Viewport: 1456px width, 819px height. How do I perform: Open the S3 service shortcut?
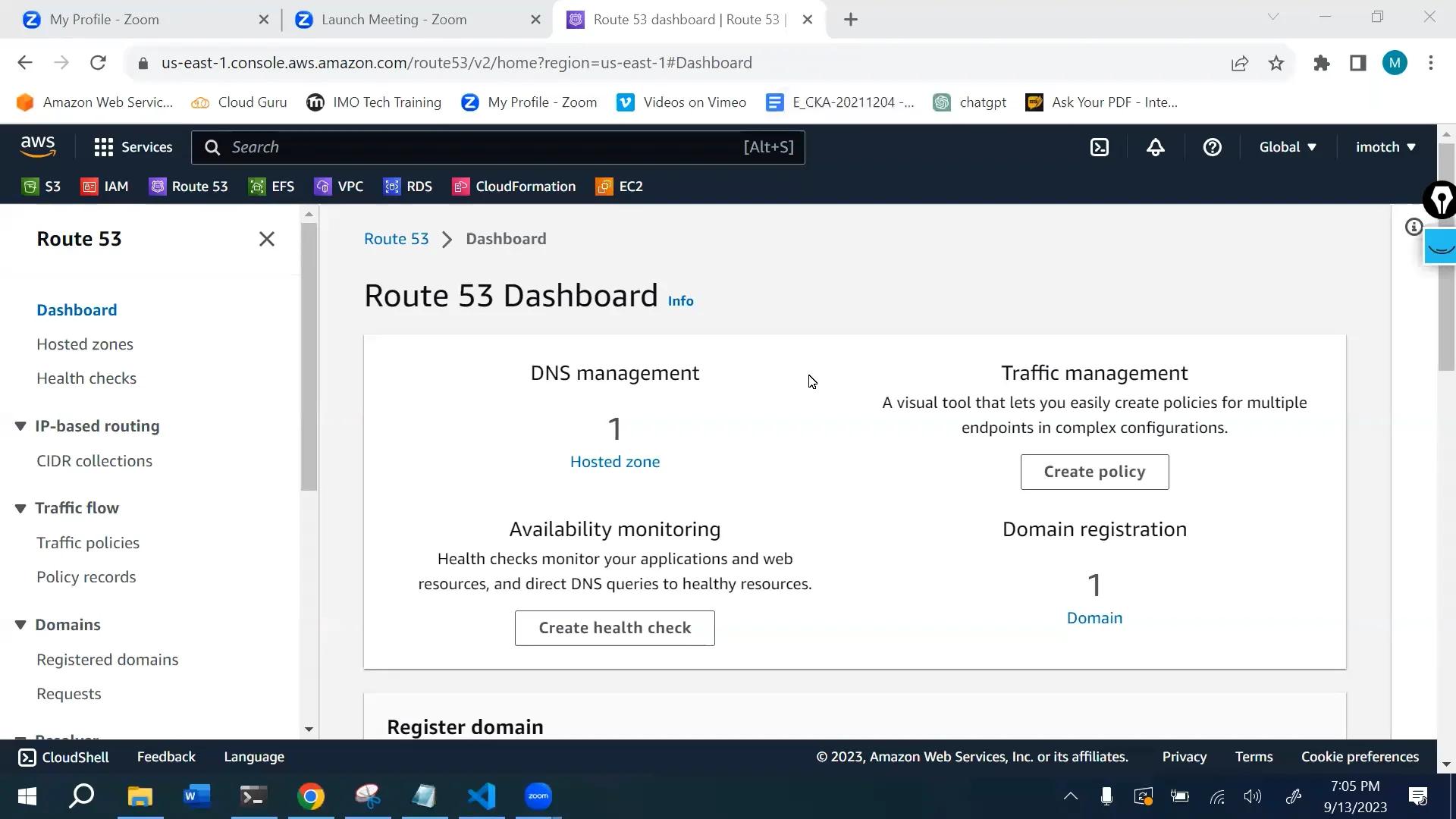(x=40, y=186)
